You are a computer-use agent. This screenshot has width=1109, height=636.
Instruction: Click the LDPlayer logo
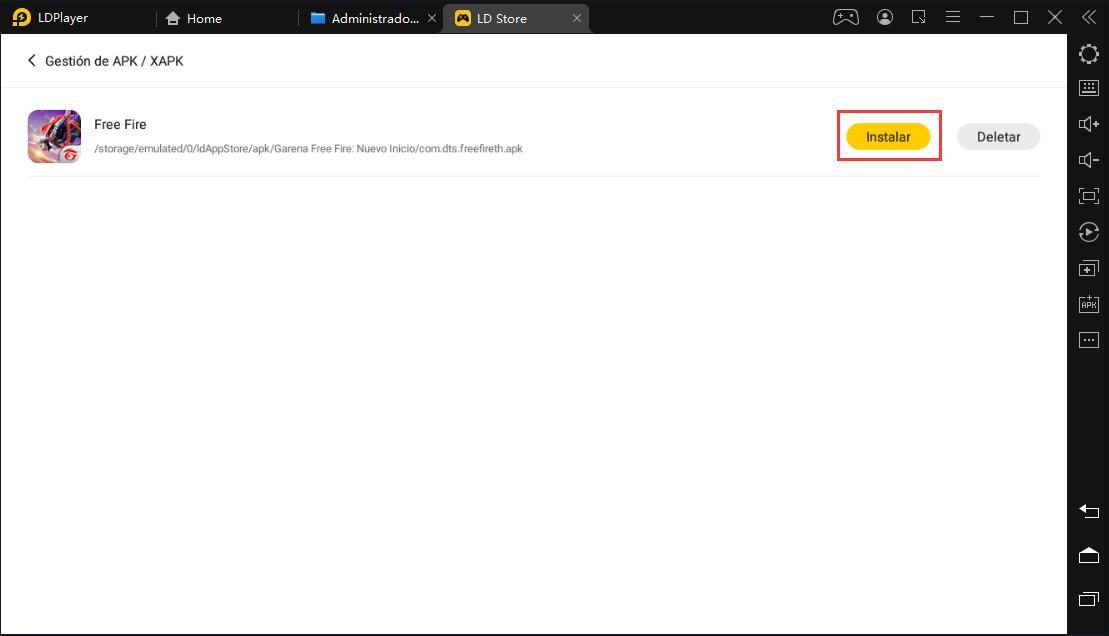[x=22, y=17]
